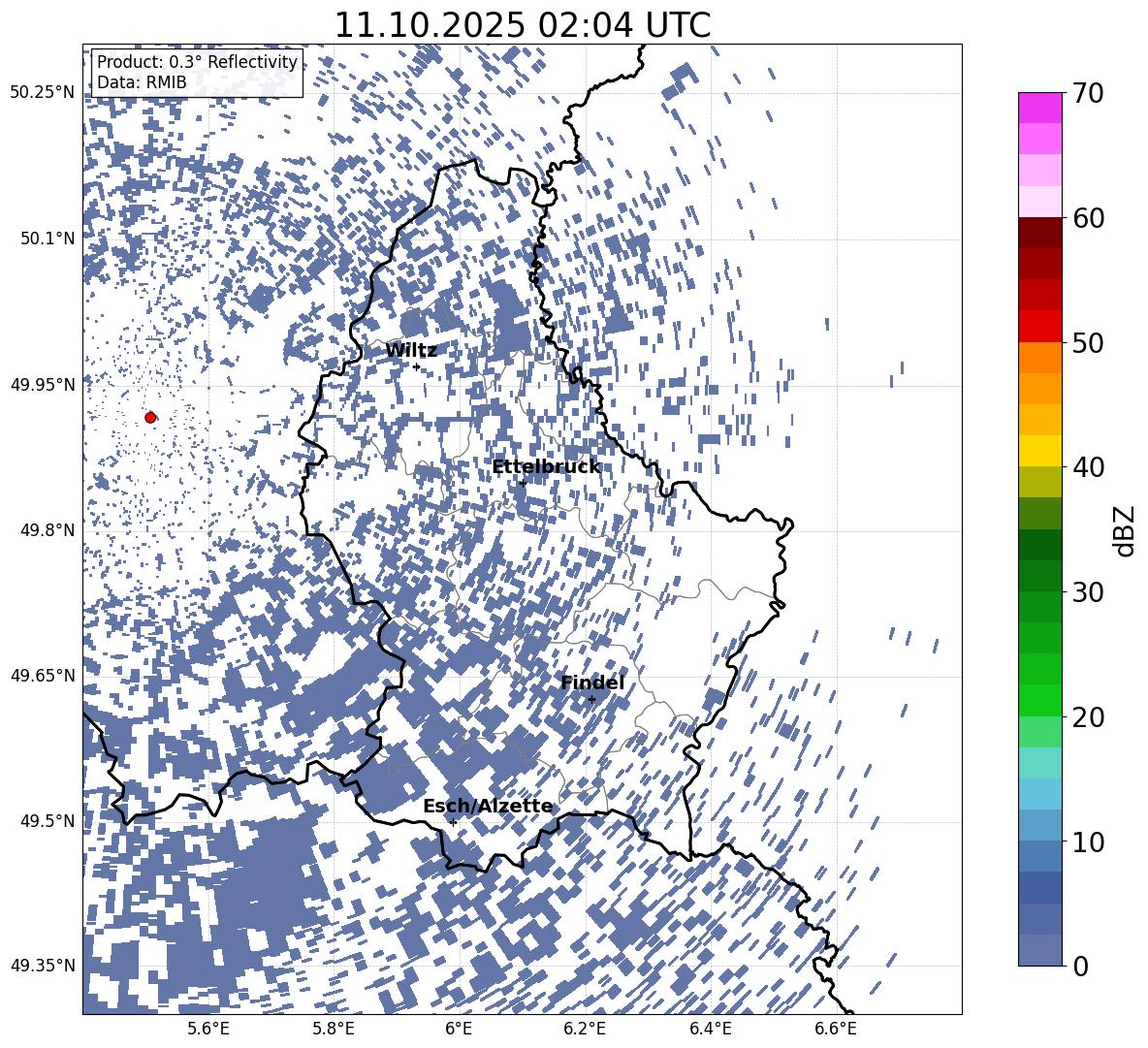
Task: Click the Findel station marker
Action: tap(591, 700)
